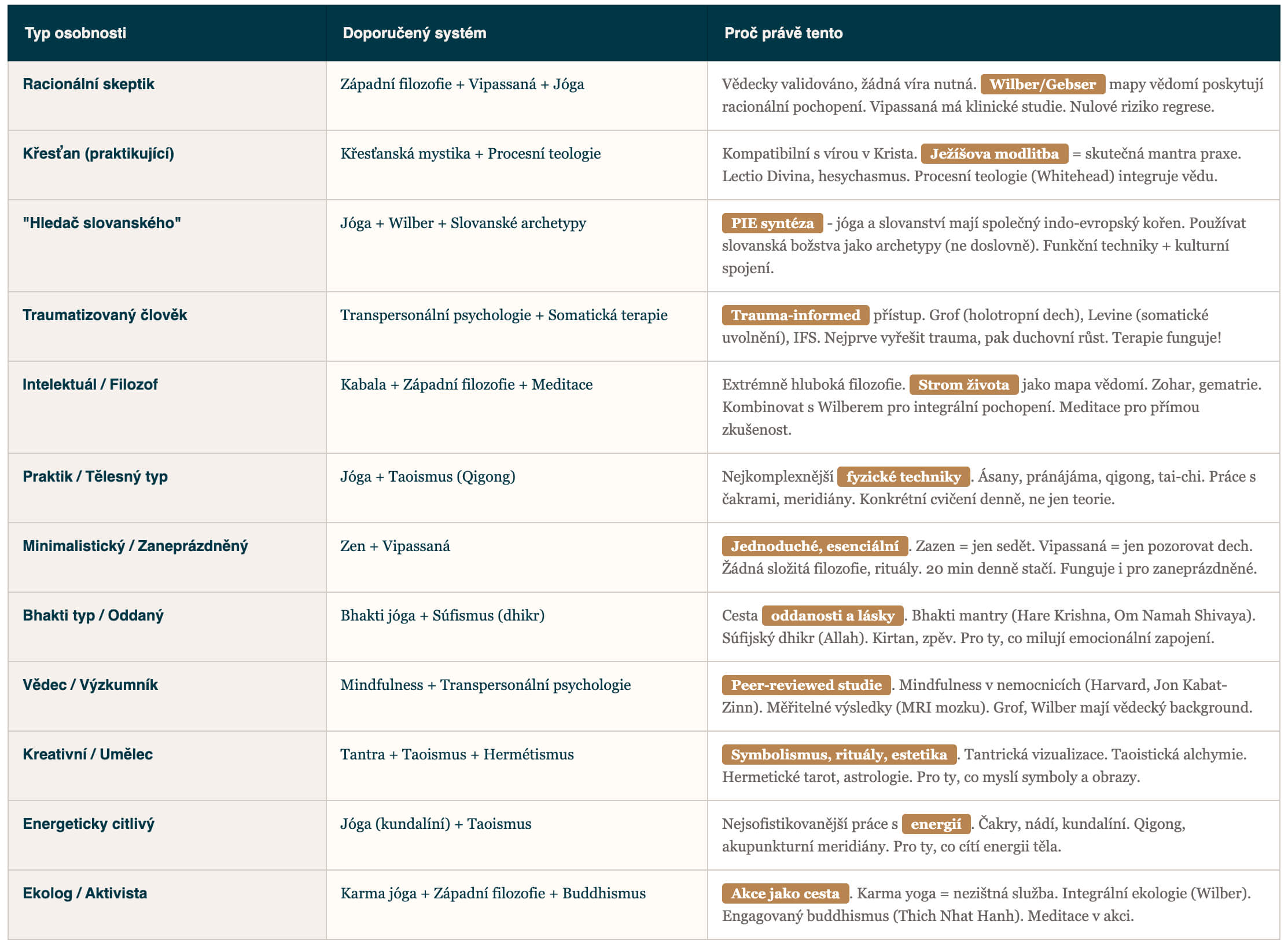Select the "Racionální skeptik" row label

(x=89, y=85)
